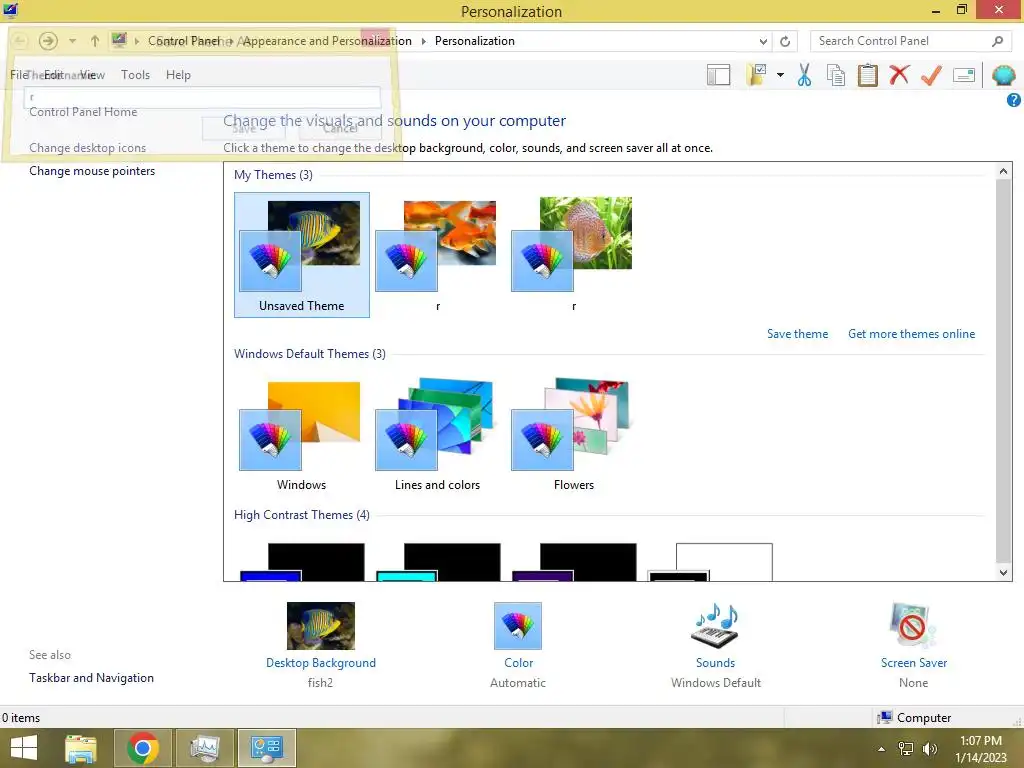Open Change mouse pointers link

click(x=92, y=171)
